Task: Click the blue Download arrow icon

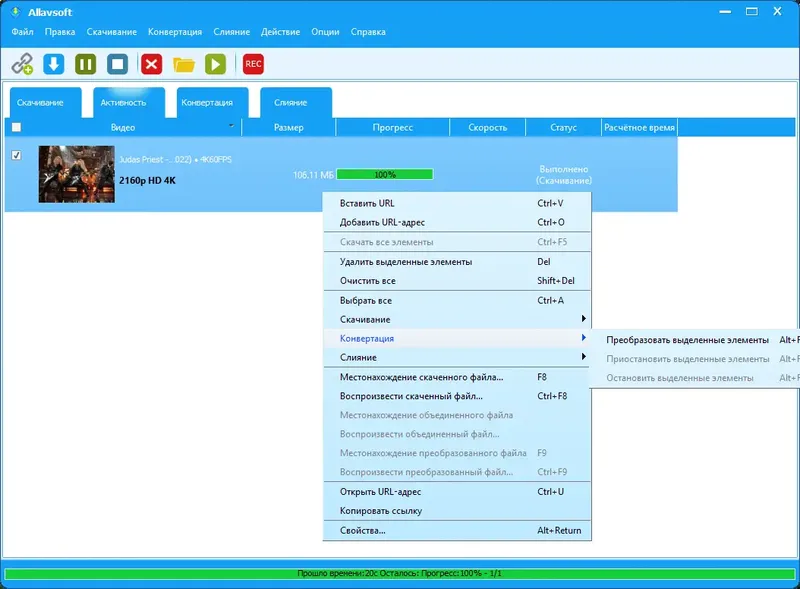Action: click(x=53, y=62)
